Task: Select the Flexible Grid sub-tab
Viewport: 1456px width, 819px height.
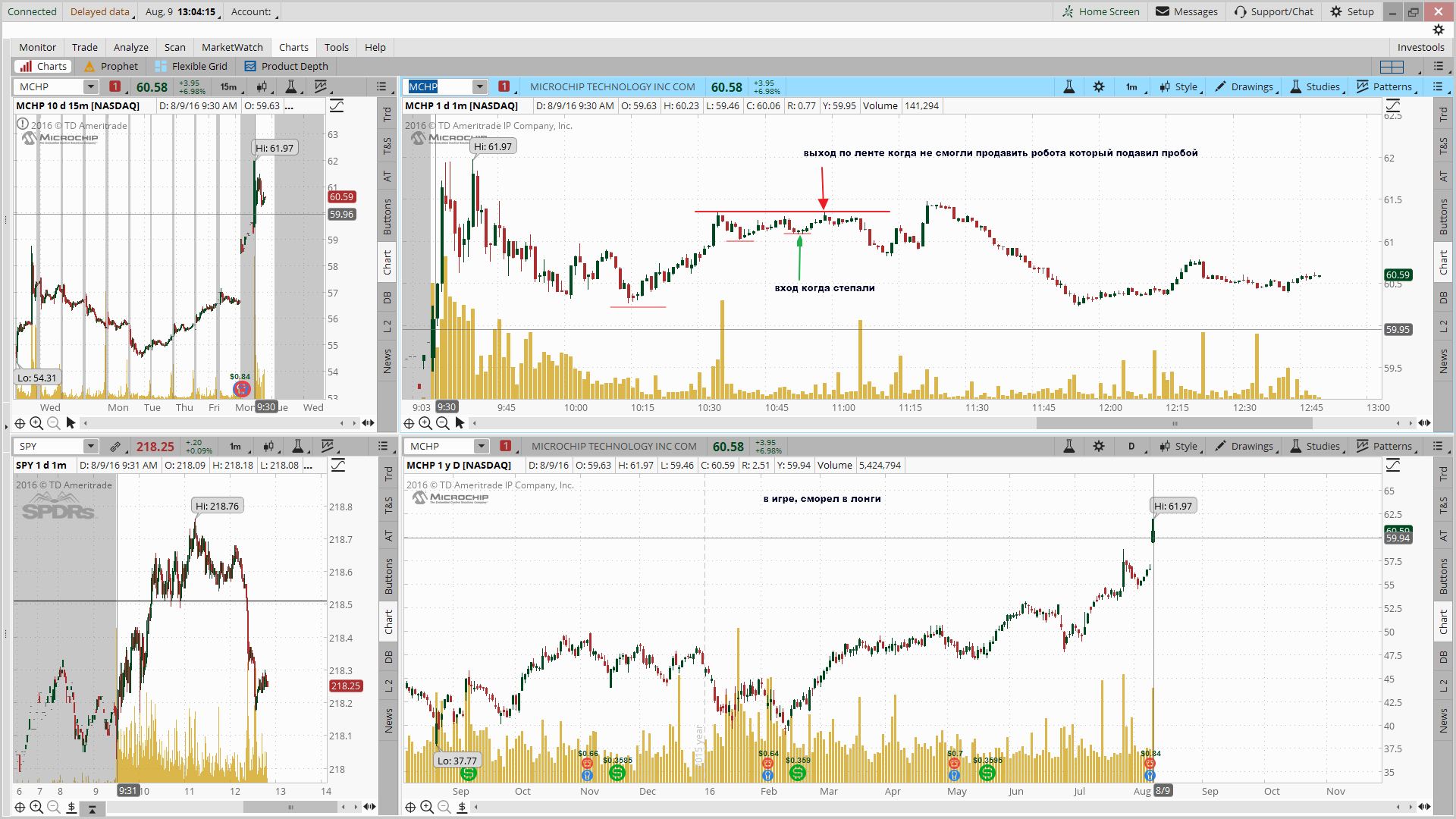Action: point(191,66)
